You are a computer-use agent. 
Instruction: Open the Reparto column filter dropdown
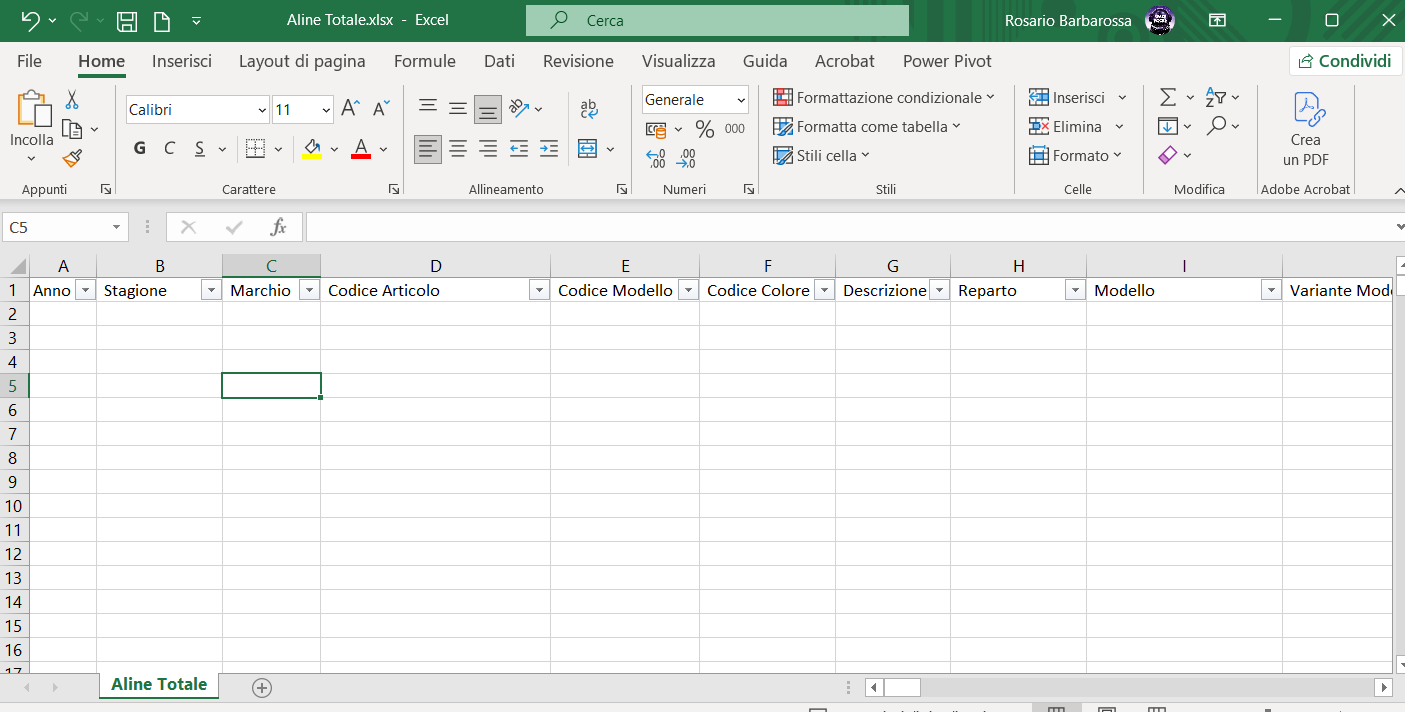pyautogui.click(x=1075, y=290)
